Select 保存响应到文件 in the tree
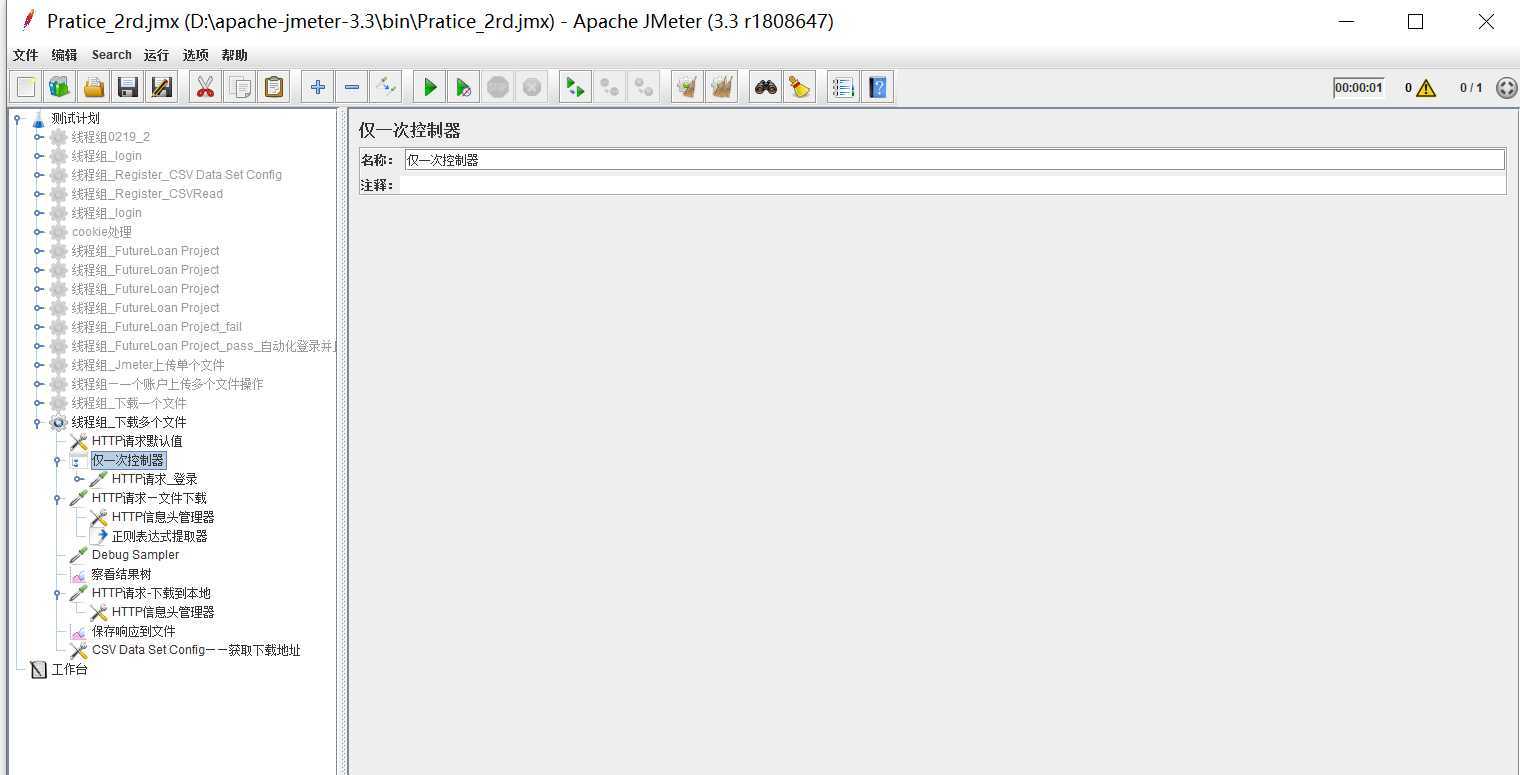This screenshot has height=775, width=1520. click(x=133, y=631)
